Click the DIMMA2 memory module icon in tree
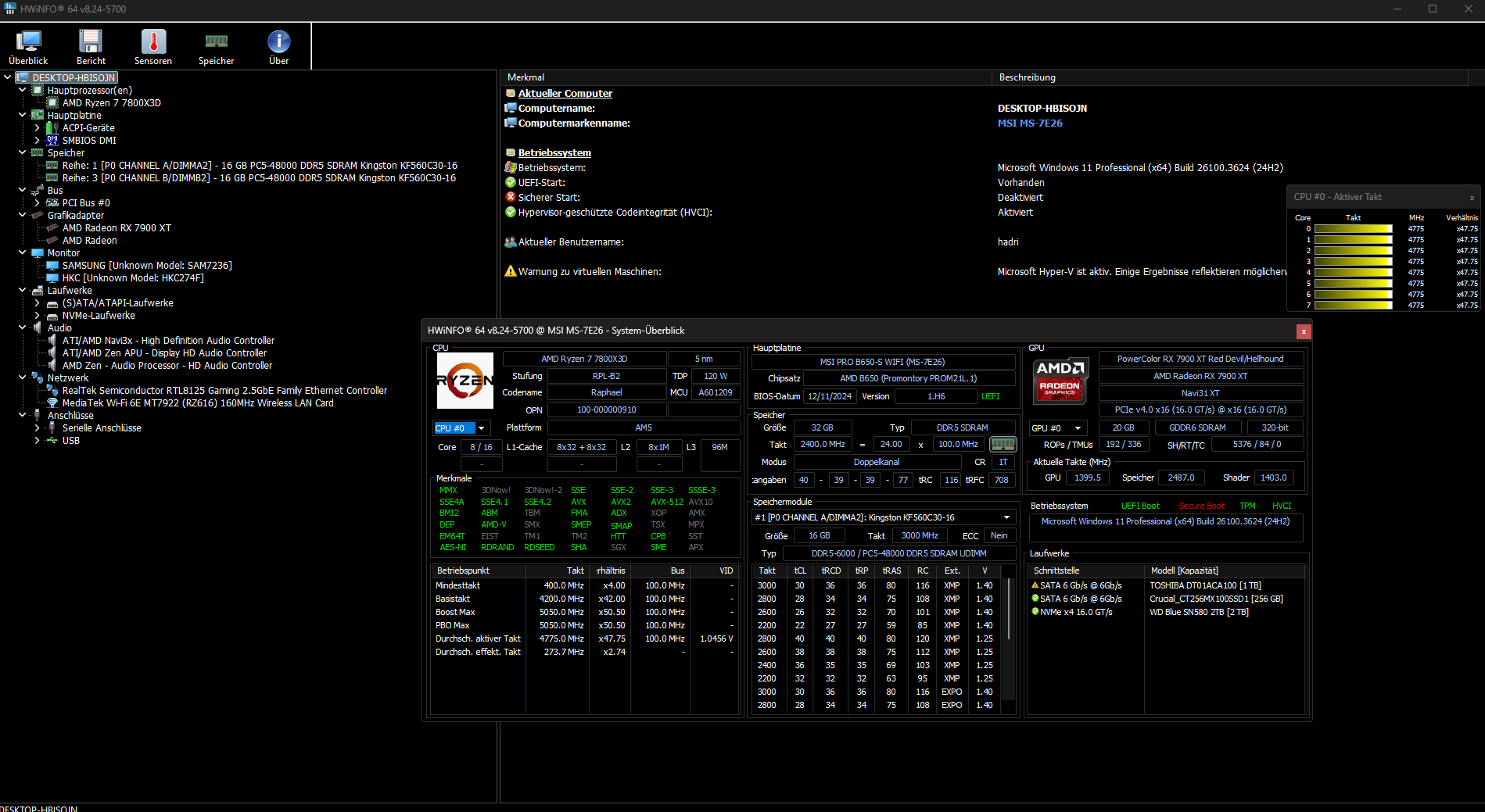 pyautogui.click(x=52, y=166)
